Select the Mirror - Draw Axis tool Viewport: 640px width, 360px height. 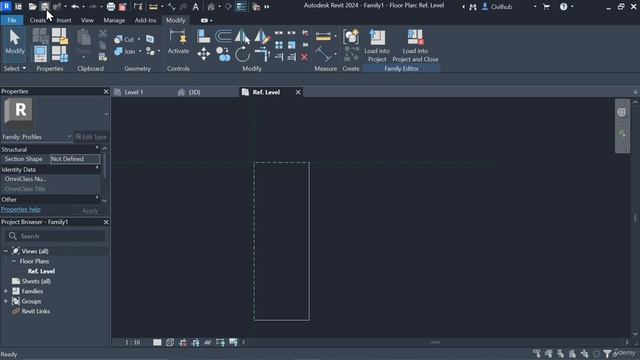coord(262,37)
